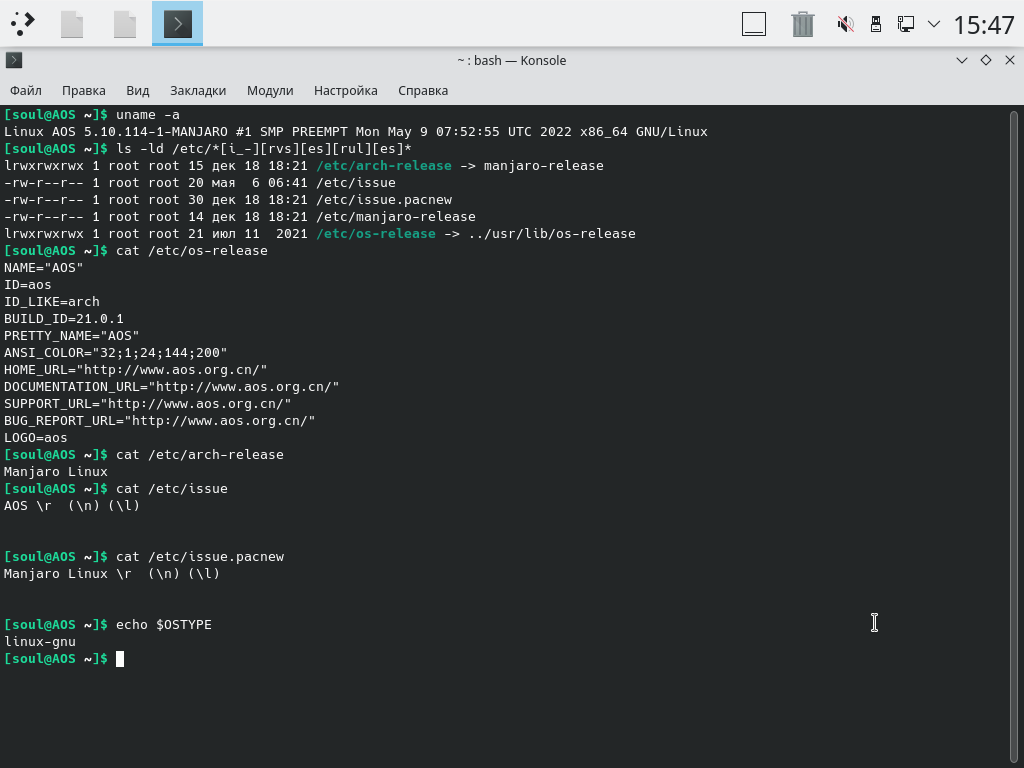Click the 'LOGO=aos' line

click(36, 438)
